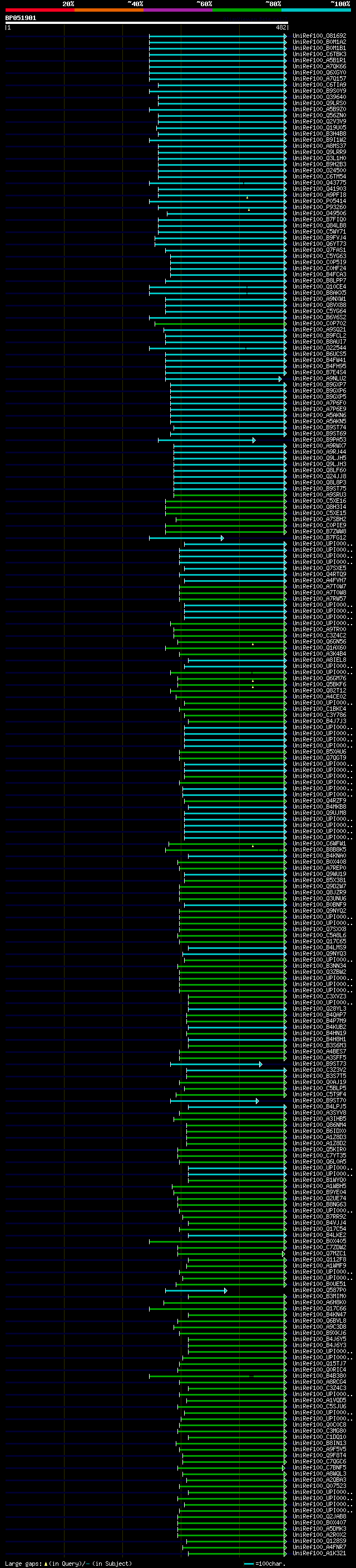Open hit UniRef100_B0M1B1
The width and height of the screenshot is (356, 1568).
coord(319,48)
